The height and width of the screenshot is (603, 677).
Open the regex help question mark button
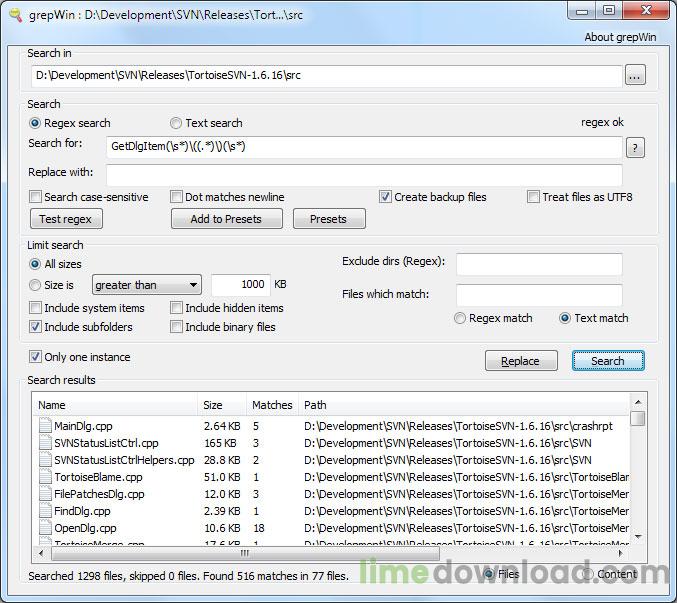click(634, 148)
